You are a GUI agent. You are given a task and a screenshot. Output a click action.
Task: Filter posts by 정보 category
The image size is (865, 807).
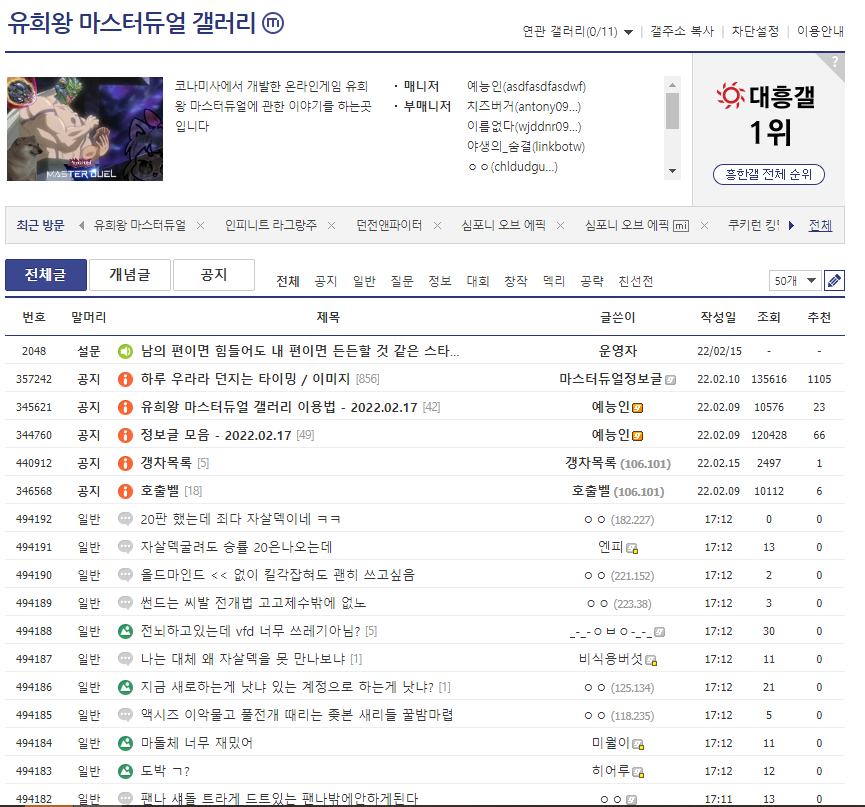tap(440, 281)
